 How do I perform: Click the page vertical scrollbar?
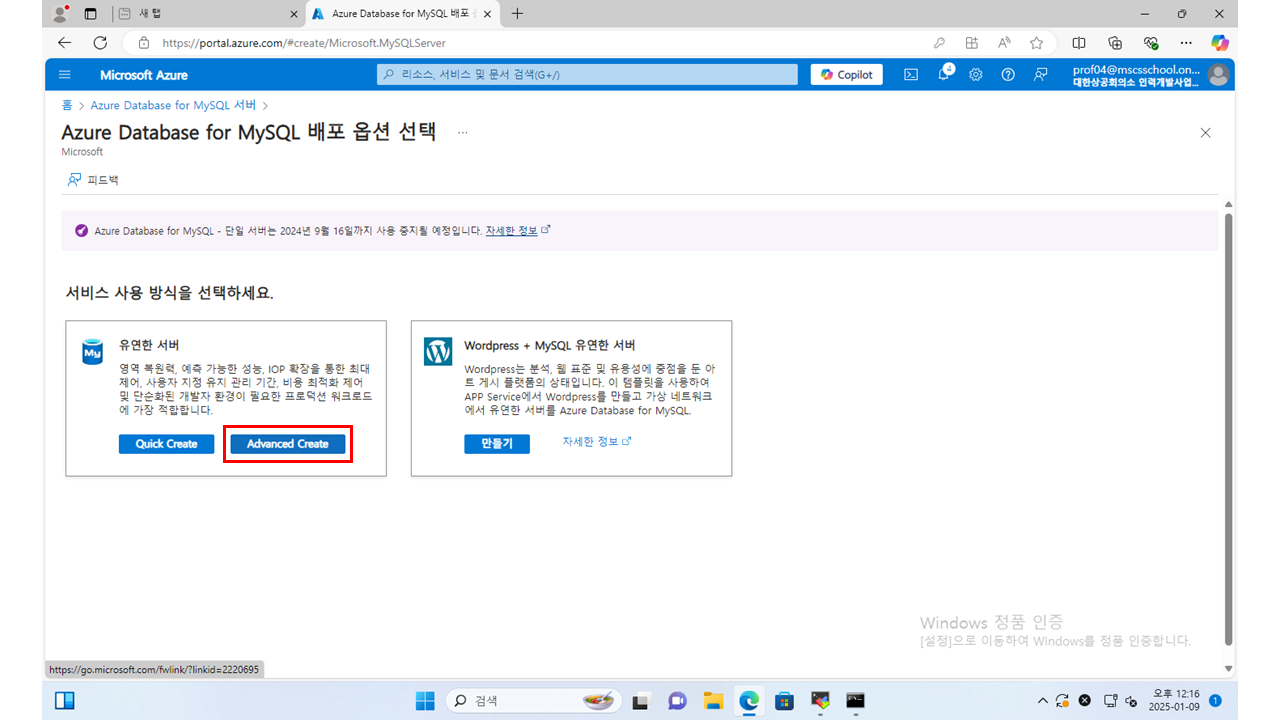coord(1228,428)
